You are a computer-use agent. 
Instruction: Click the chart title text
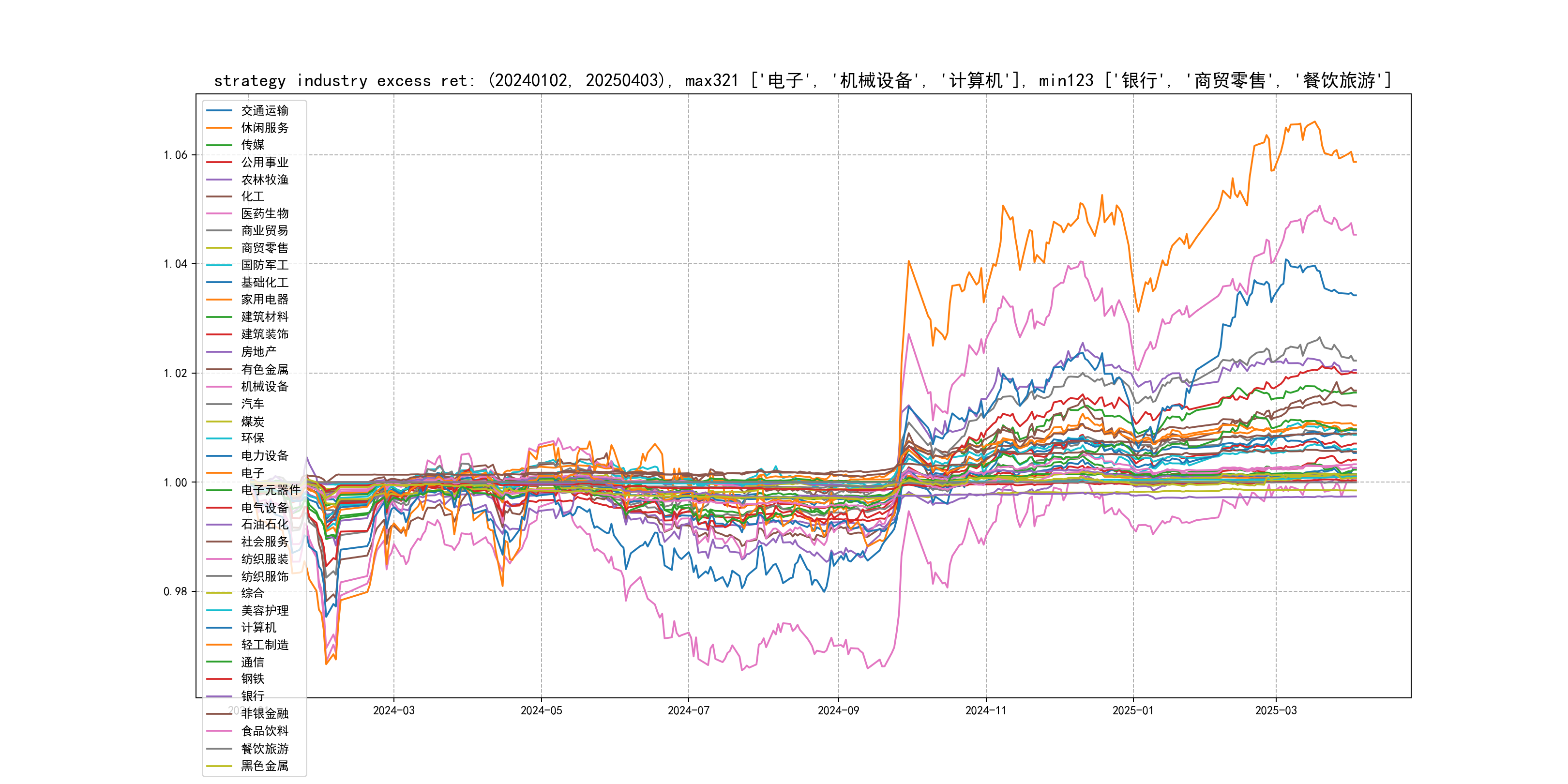click(802, 80)
